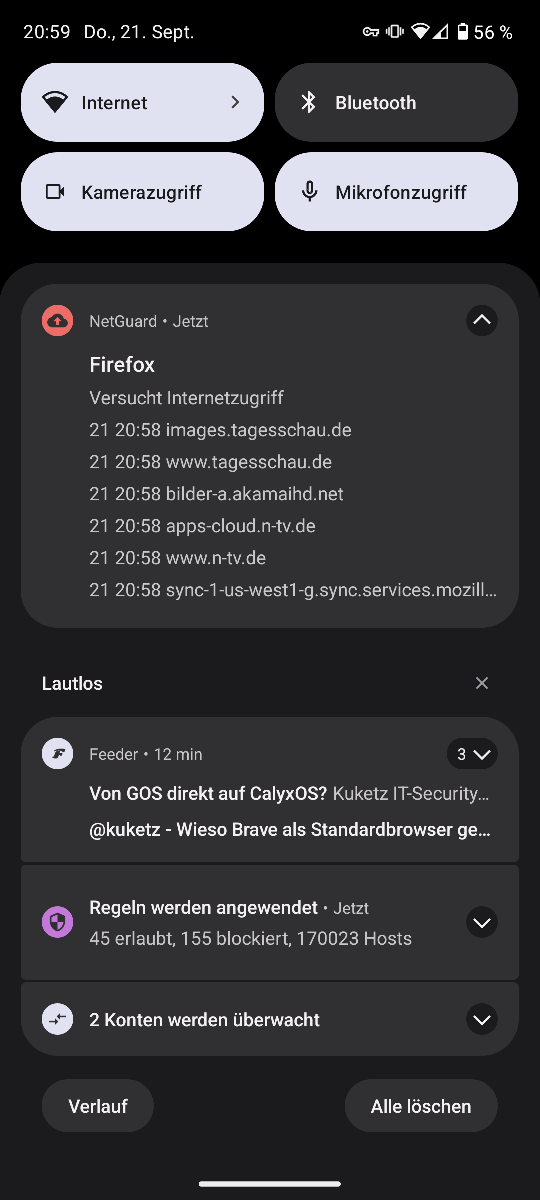Screen dimensions: 540x1200
Task: Open Verlauf notification history
Action: 98,1106
